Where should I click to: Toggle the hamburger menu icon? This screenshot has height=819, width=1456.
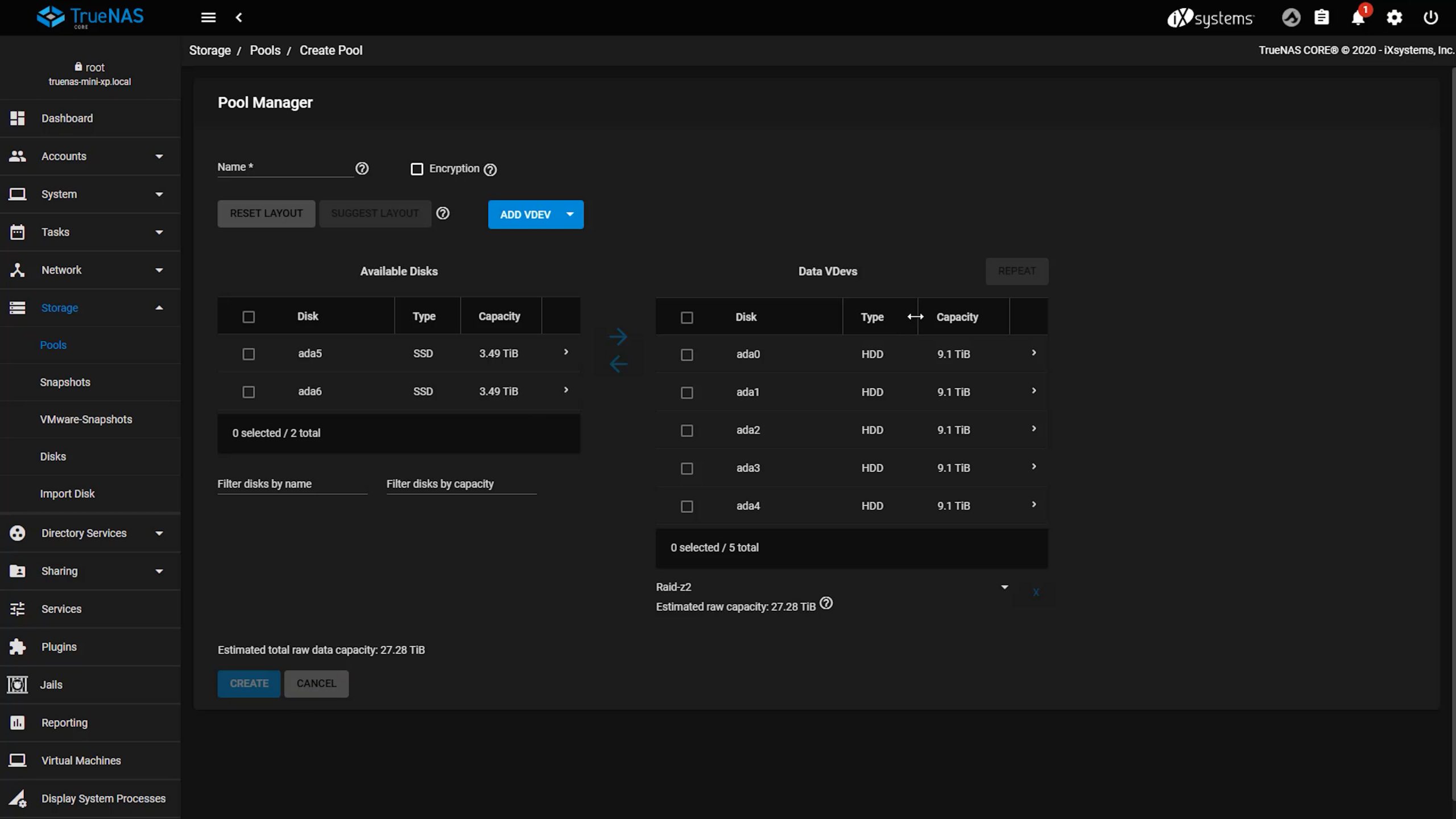click(x=208, y=18)
